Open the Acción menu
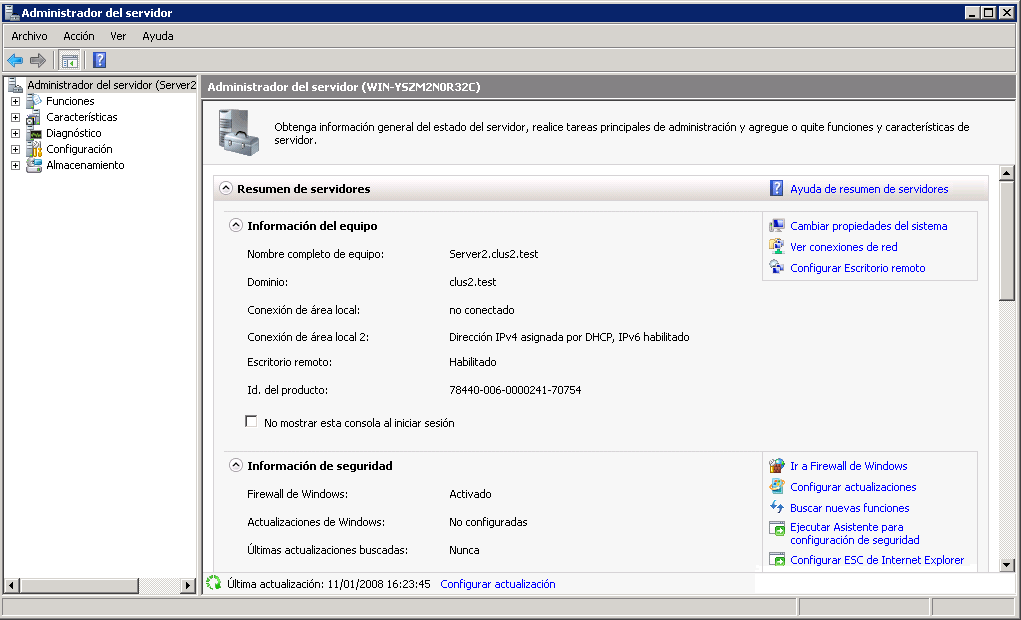This screenshot has width=1021, height=620. [79, 36]
